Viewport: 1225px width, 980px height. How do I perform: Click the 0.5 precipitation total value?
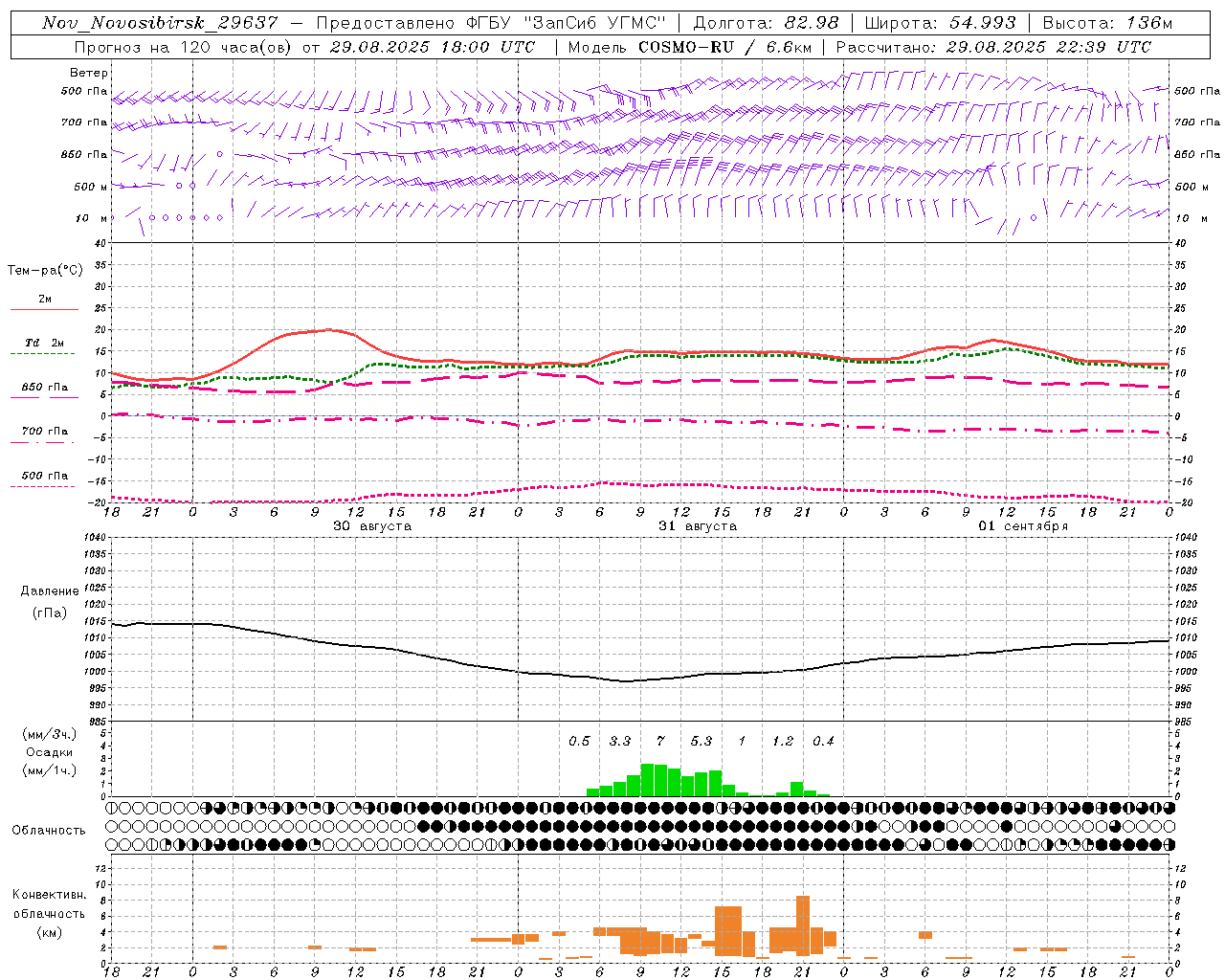pos(579,741)
